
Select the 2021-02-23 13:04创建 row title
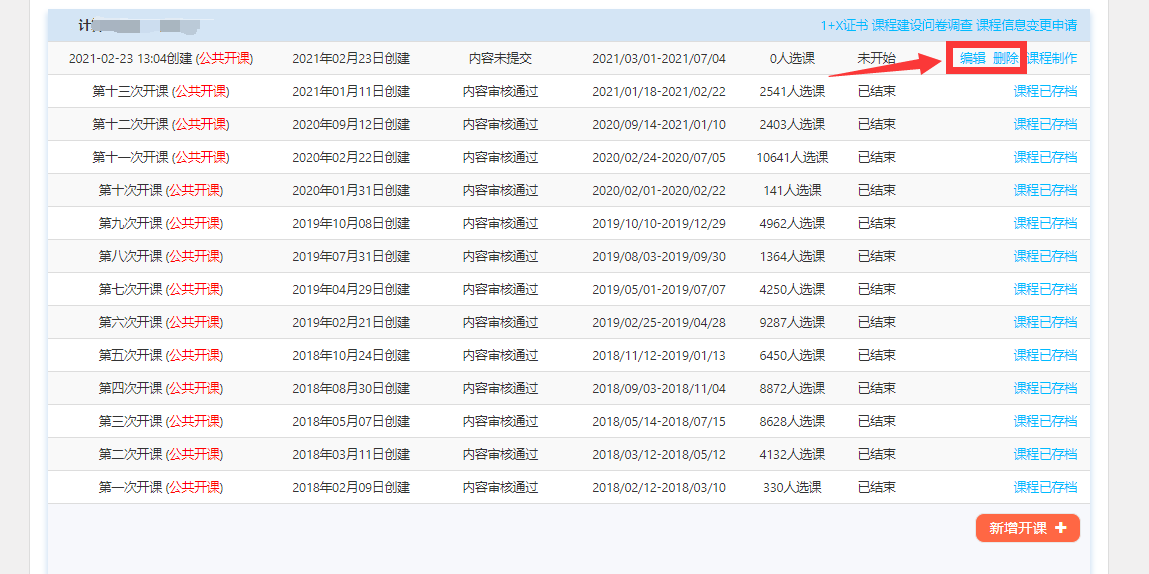click(160, 59)
